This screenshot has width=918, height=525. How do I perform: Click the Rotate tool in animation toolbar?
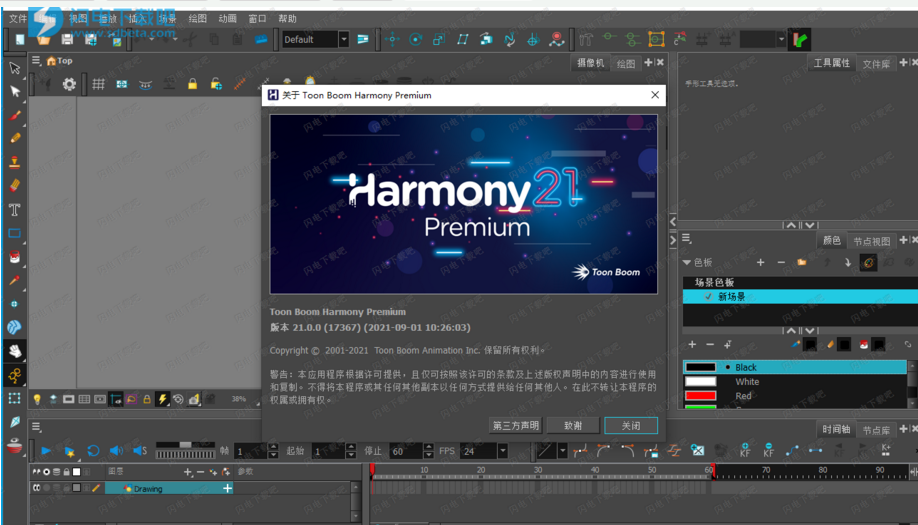click(415, 39)
